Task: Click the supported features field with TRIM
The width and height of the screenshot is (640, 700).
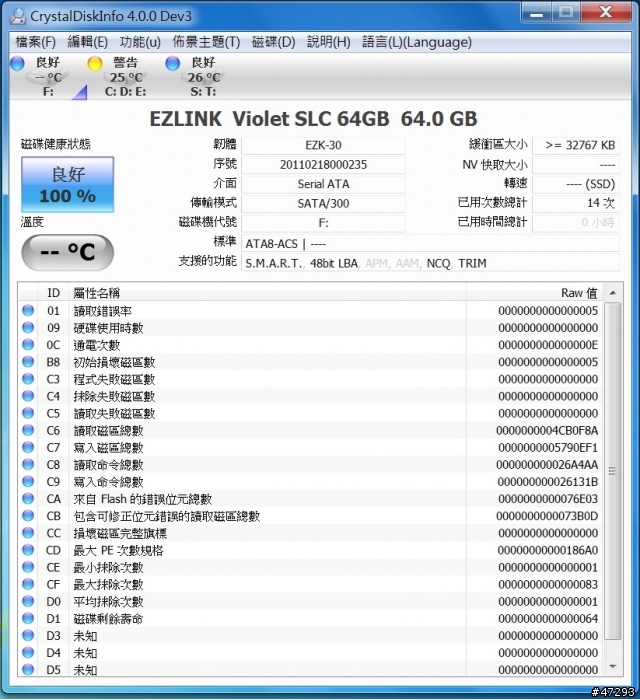Action: tap(430, 263)
